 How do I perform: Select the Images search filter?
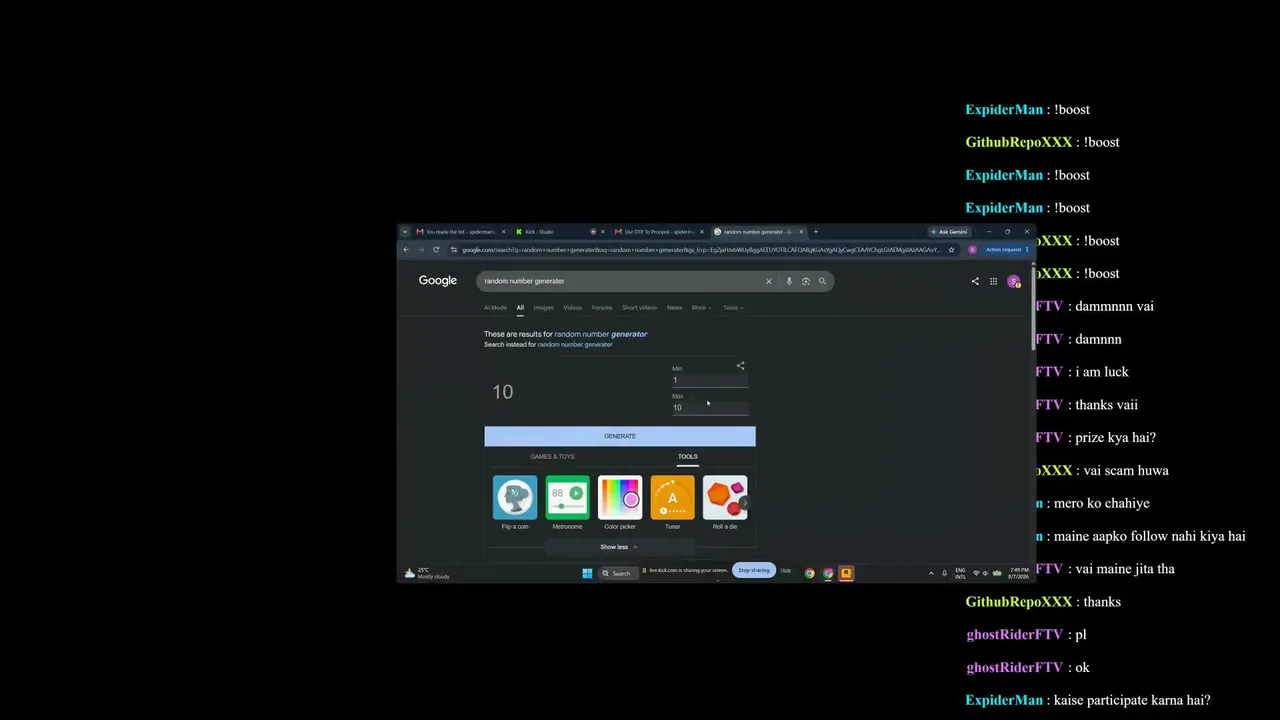543,308
